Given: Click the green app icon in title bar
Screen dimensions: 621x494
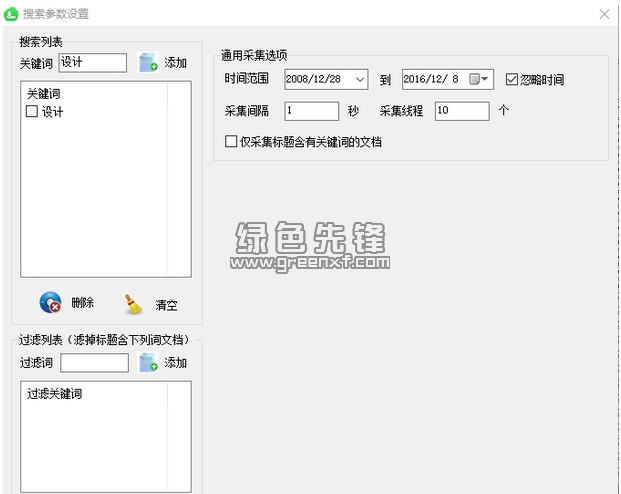Looking at the screenshot, I should [11, 14].
